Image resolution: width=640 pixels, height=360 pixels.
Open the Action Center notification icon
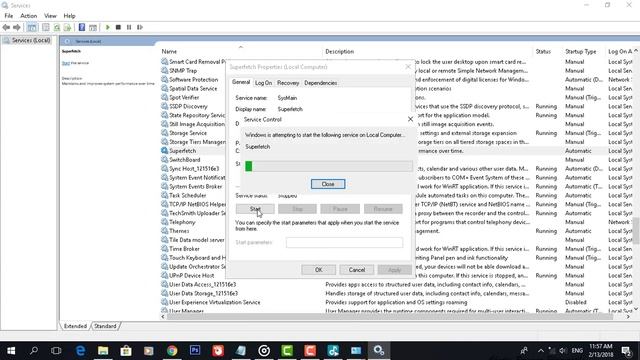click(626, 351)
